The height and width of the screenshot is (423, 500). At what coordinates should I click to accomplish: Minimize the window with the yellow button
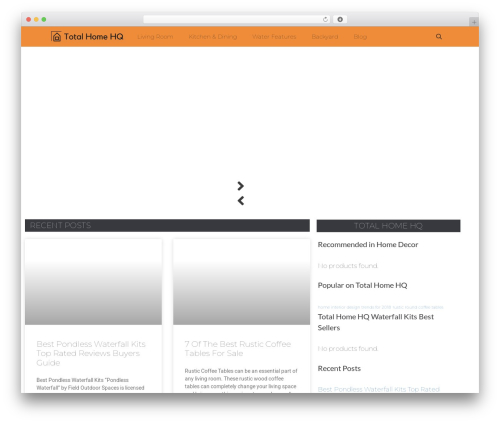[x=36, y=20]
